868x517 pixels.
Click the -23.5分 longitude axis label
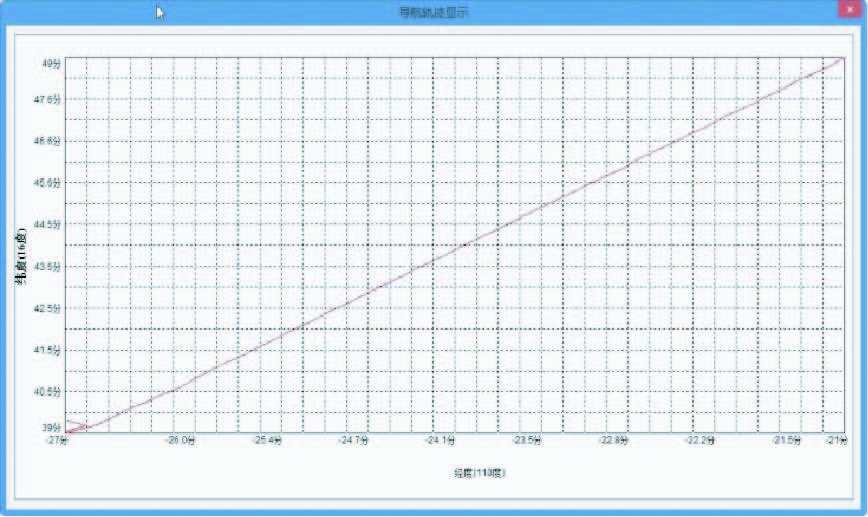click(526, 440)
